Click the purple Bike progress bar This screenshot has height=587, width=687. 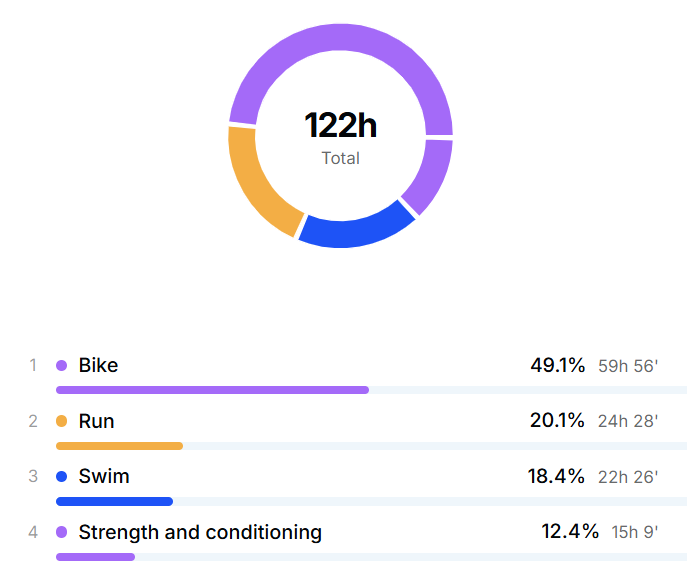tap(212, 390)
